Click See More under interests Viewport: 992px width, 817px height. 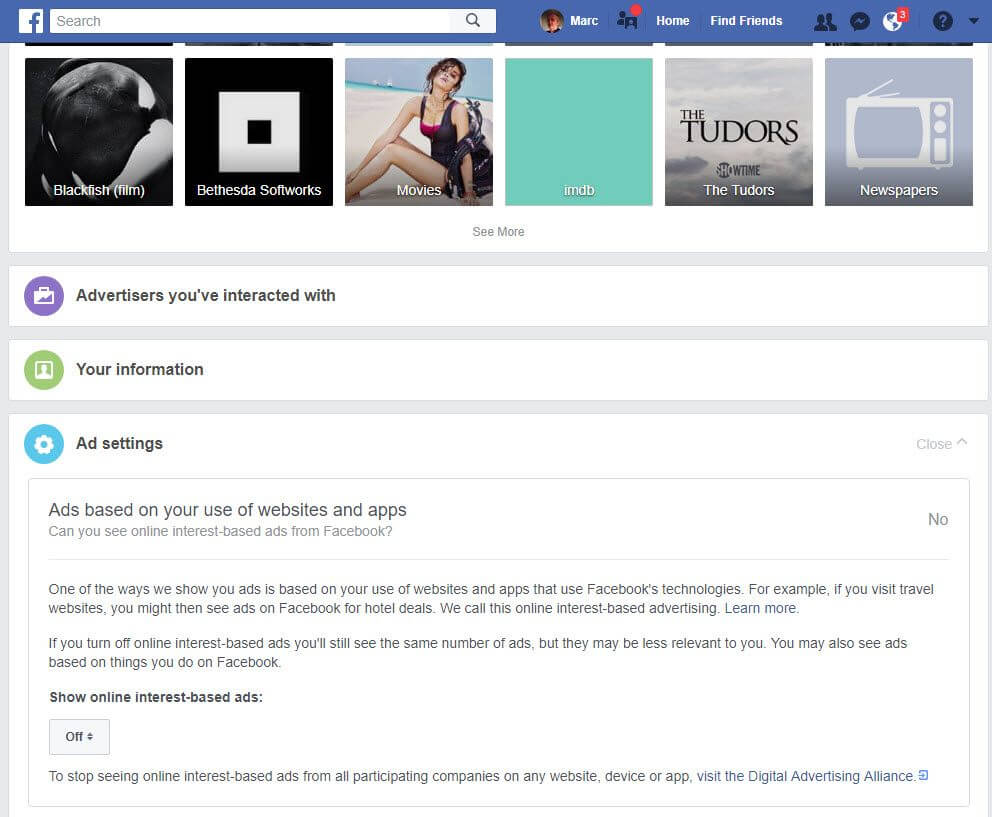tap(498, 232)
